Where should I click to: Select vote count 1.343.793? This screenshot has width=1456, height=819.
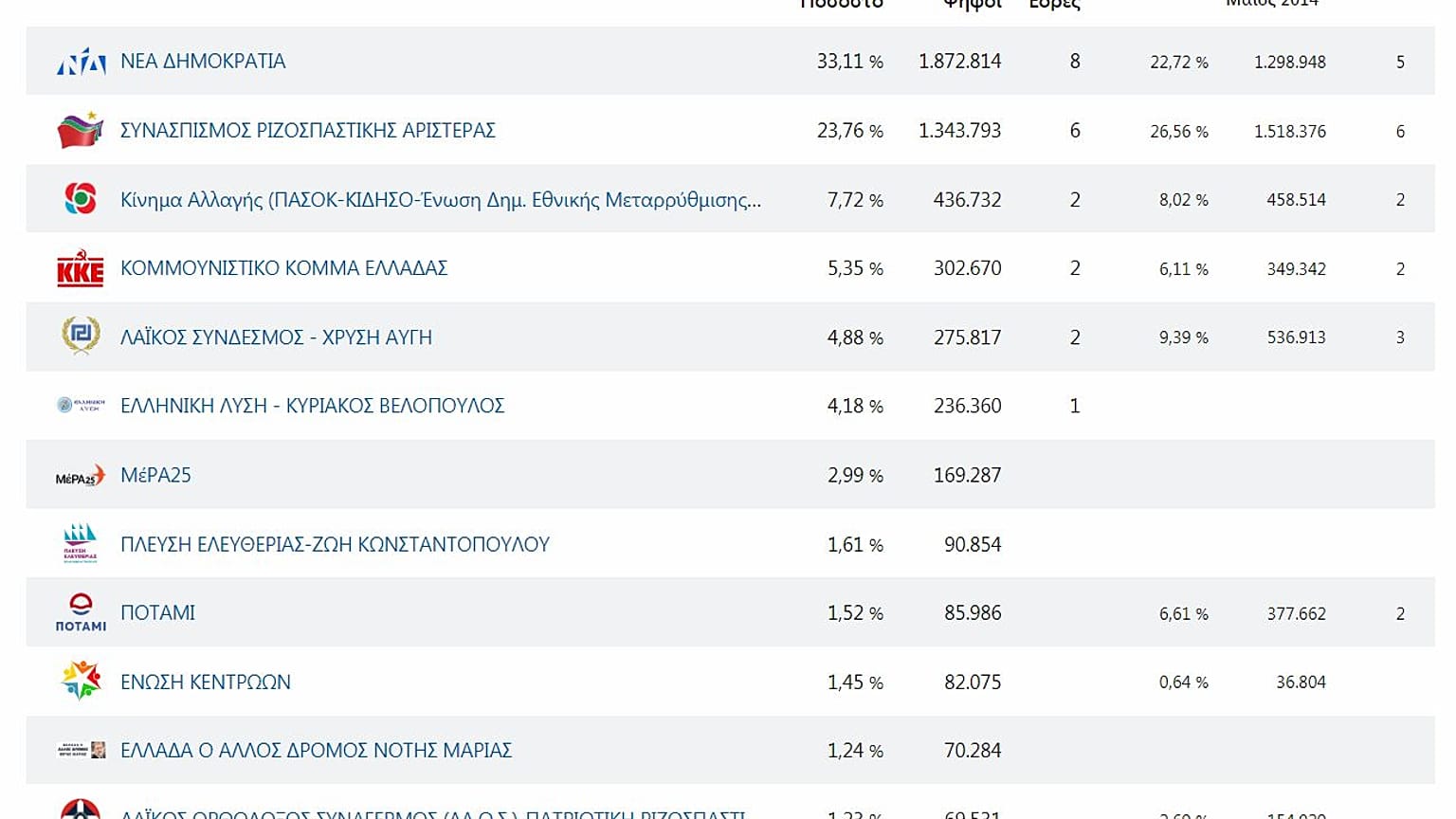(x=959, y=131)
